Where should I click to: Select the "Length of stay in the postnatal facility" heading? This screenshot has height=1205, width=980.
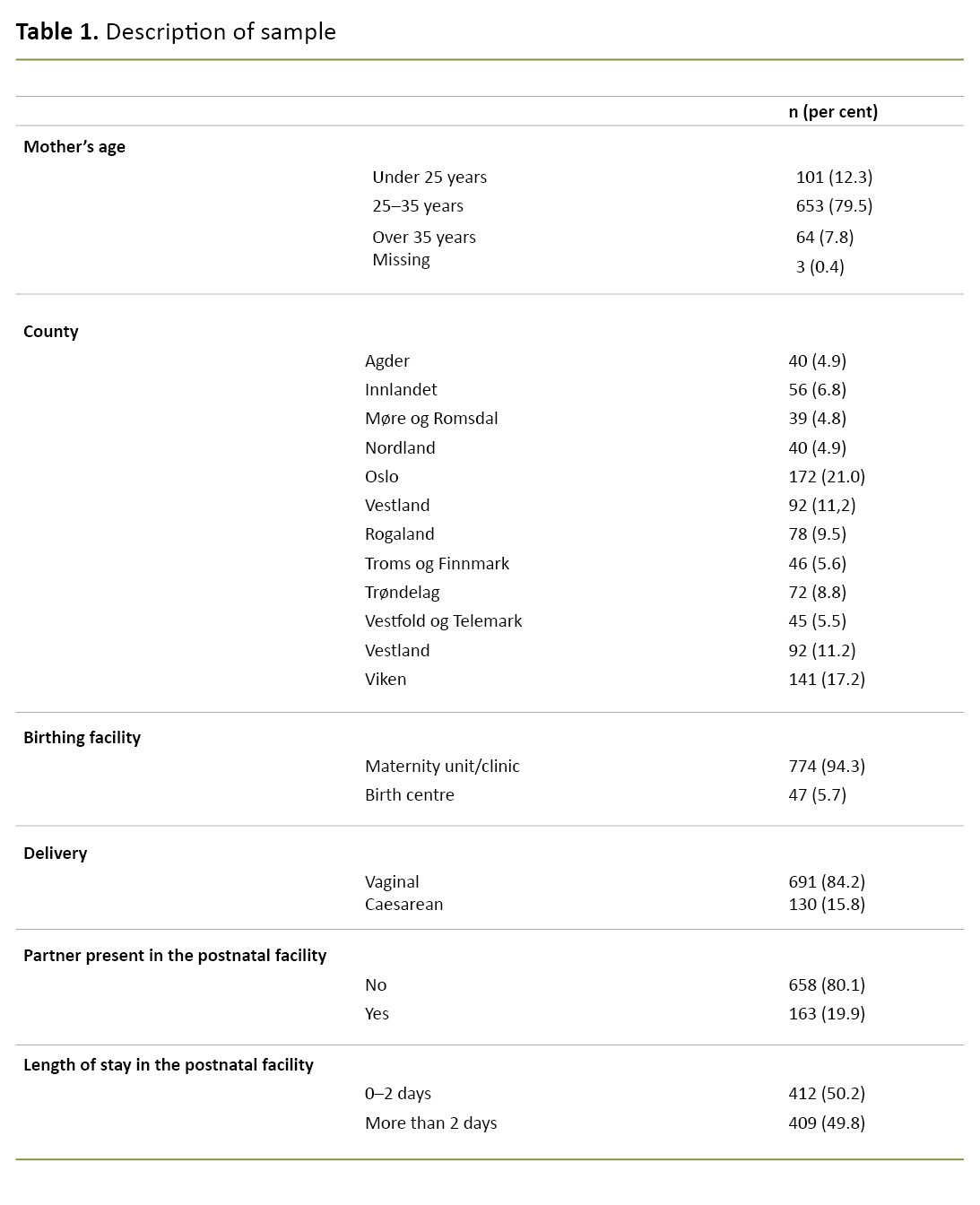tap(169, 1065)
